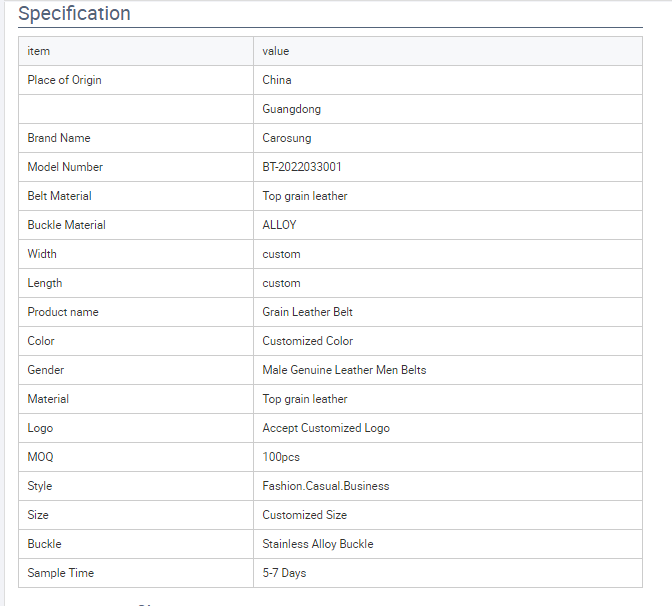Image resolution: width=672 pixels, height=606 pixels.
Task: Click the Specification heading
Action: (x=74, y=13)
